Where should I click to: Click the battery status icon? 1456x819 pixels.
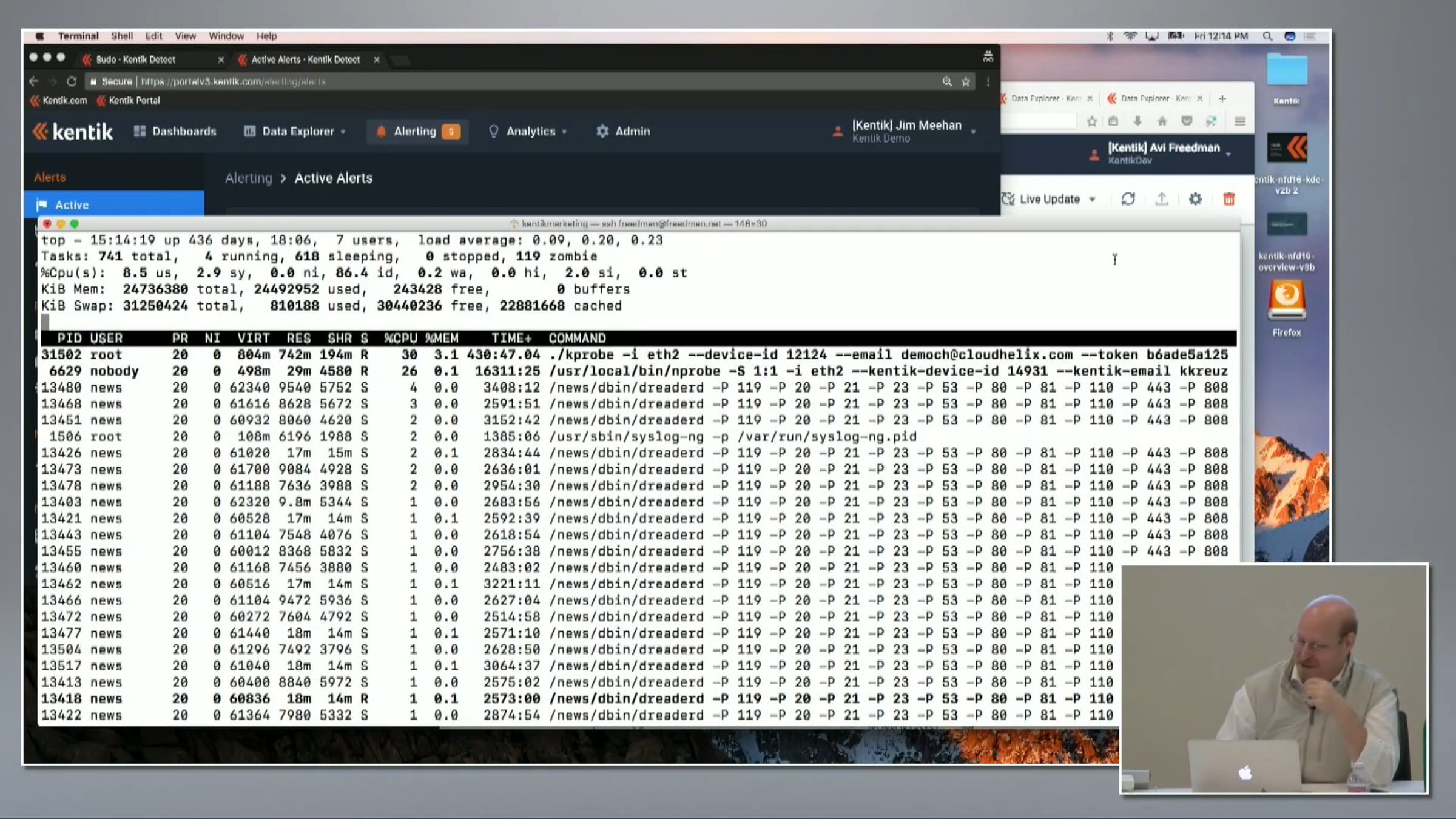coord(1176,36)
